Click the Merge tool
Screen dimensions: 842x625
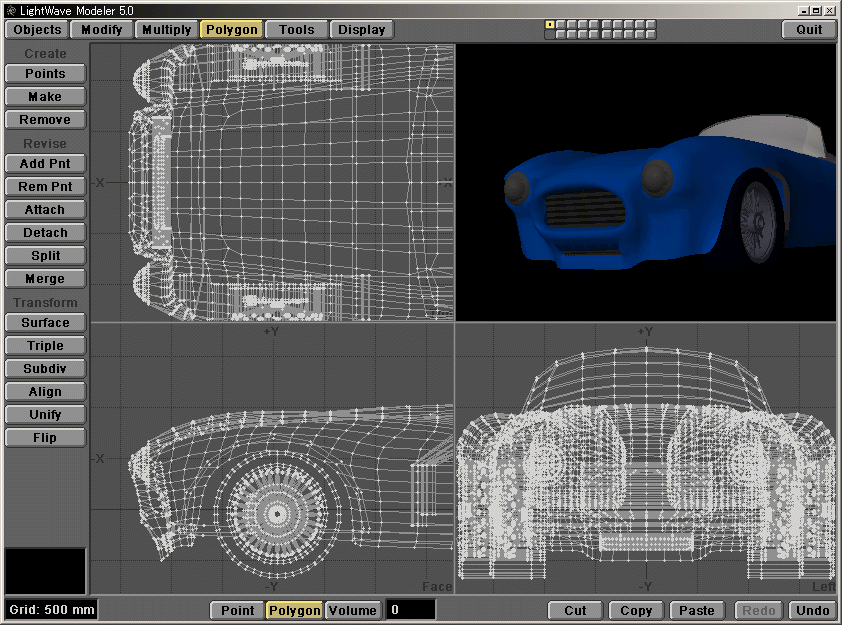pos(45,278)
